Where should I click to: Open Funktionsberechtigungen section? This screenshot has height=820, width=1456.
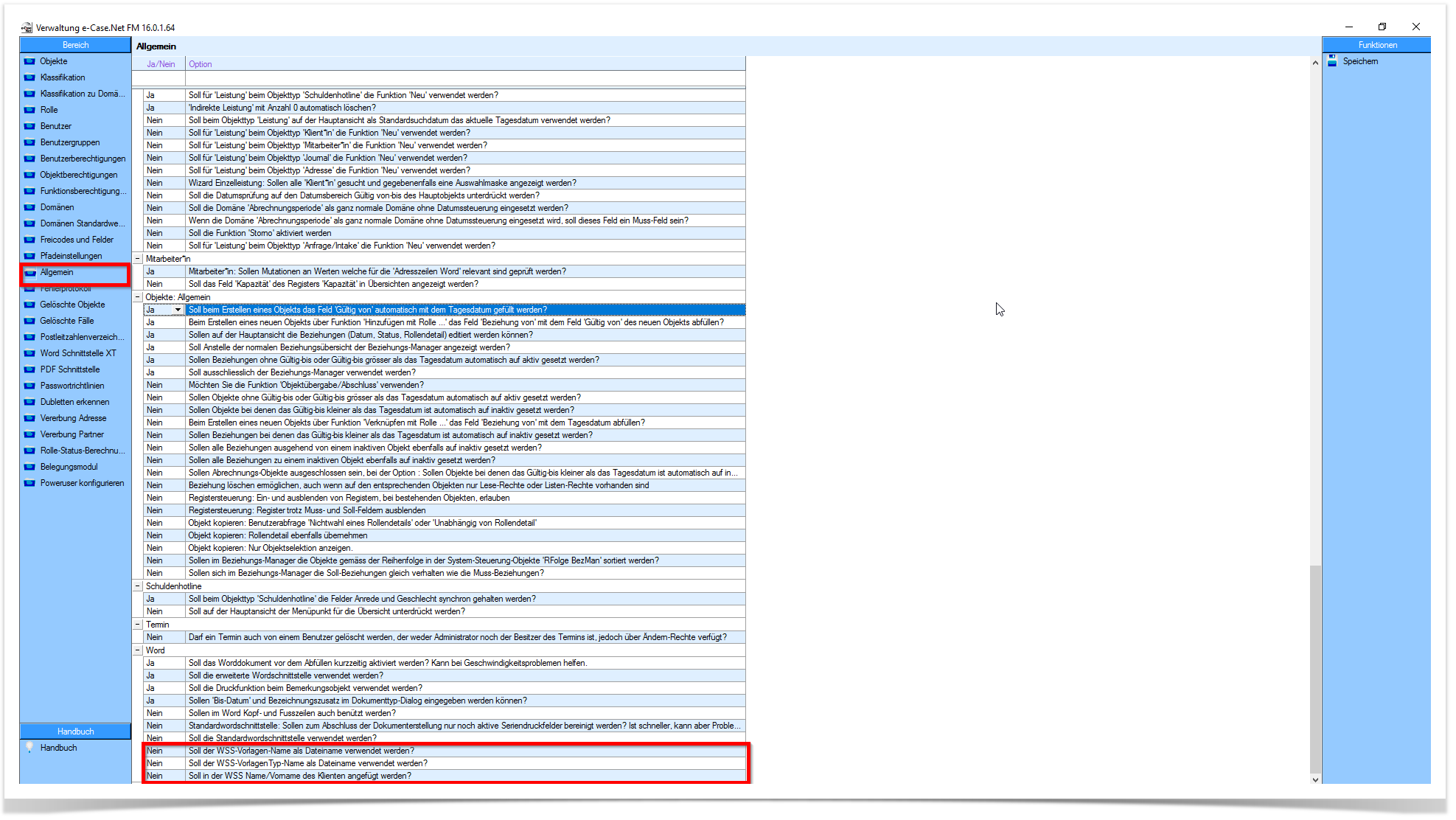[x=83, y=191]
